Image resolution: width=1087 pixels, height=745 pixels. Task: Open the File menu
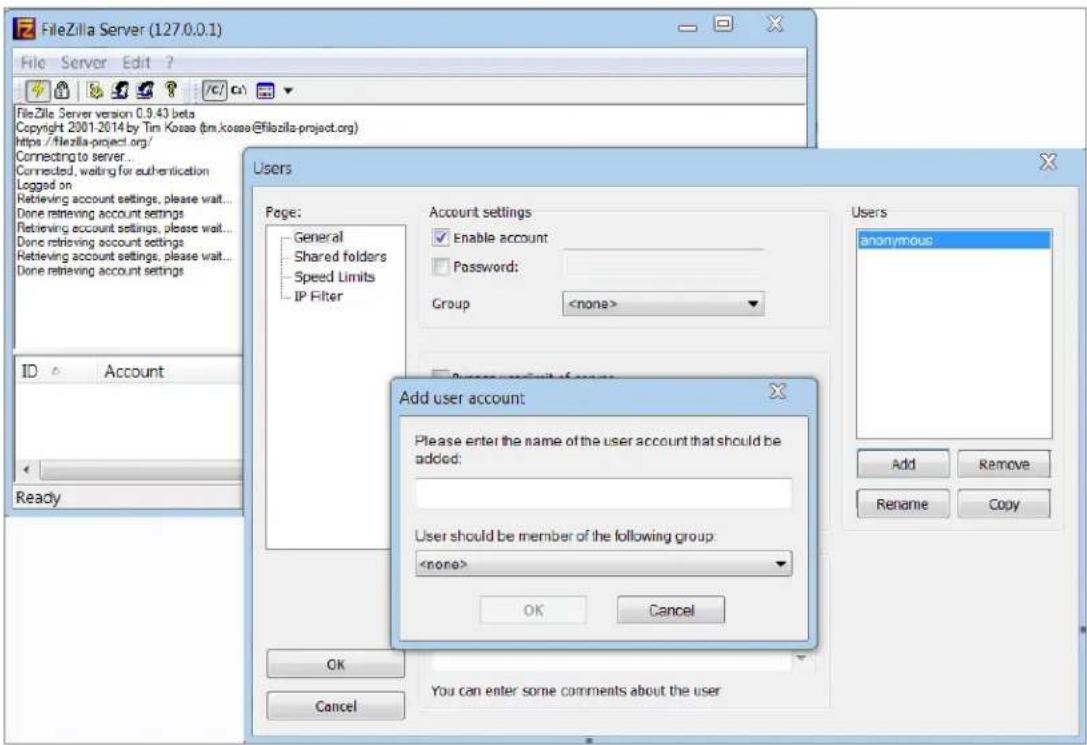[33, 63]
